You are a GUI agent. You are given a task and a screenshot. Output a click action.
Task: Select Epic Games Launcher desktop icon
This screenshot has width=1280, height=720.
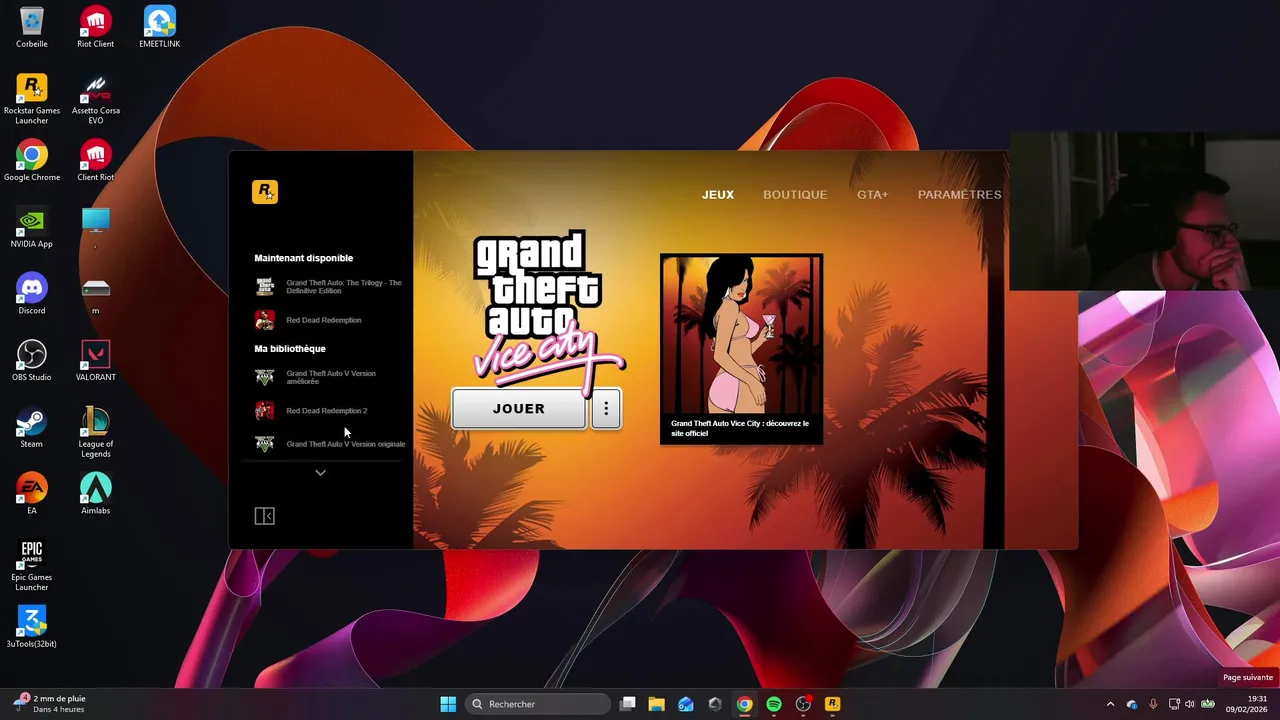click(32, 565)
